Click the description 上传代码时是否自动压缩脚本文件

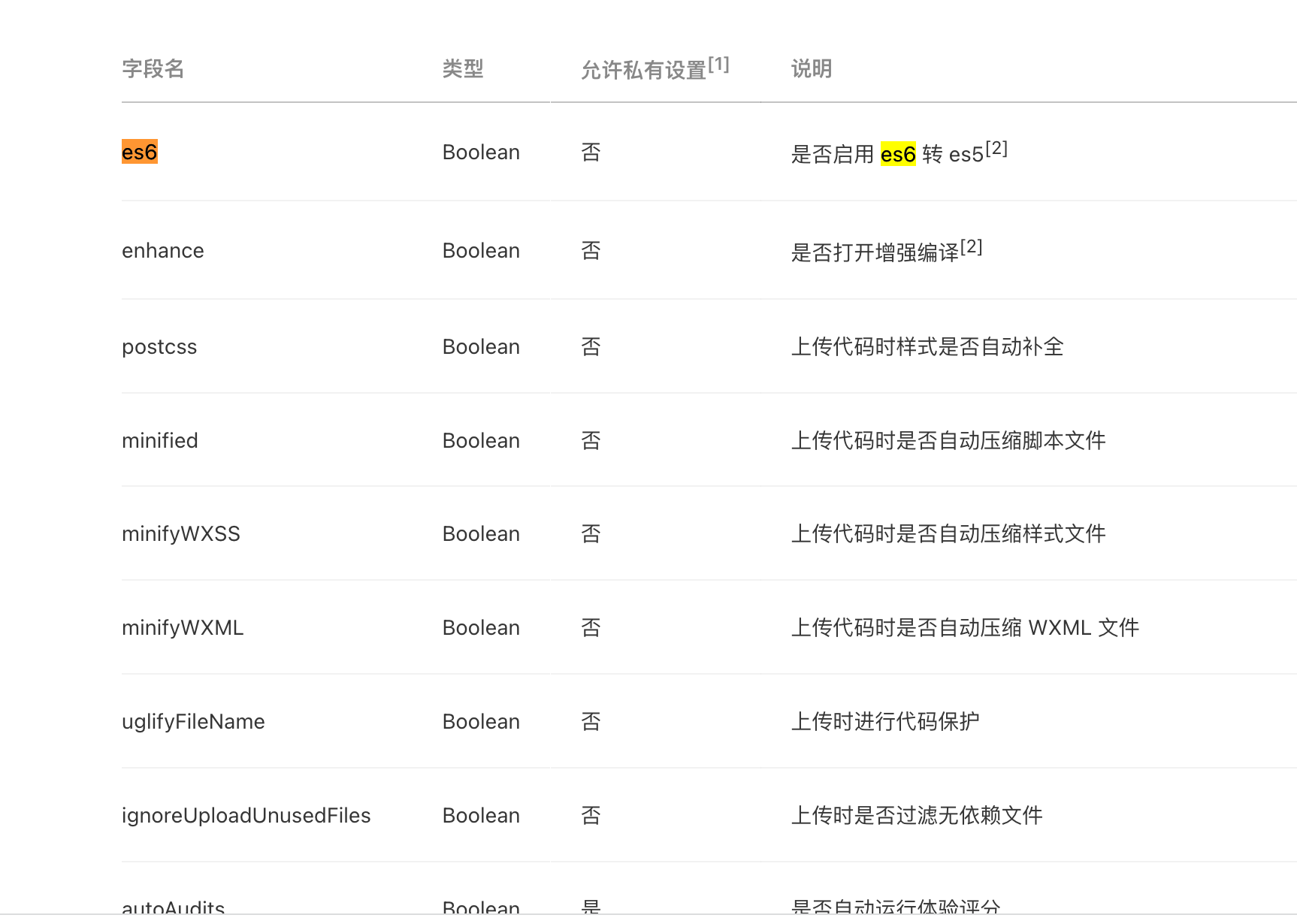click(948, 441)
